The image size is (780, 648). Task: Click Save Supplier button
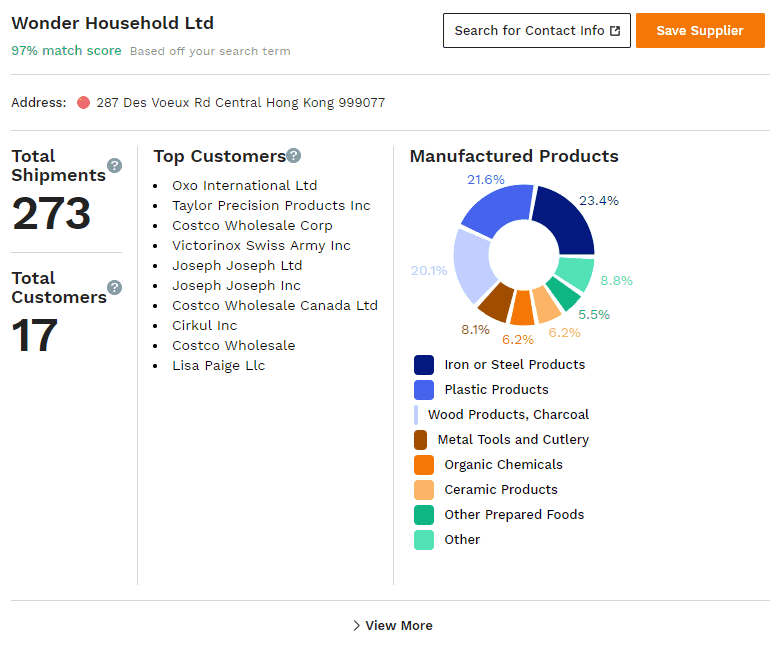pos(700,30)
